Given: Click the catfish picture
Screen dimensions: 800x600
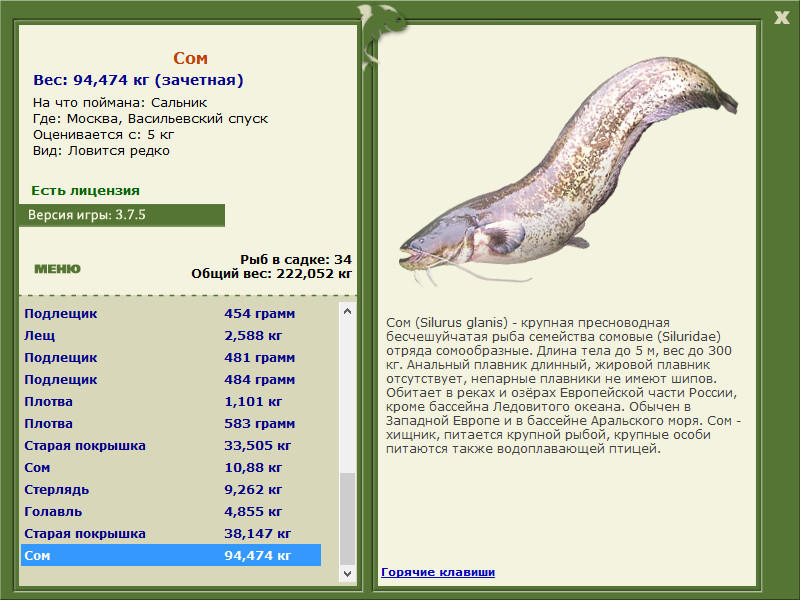Looking at the screenshot, I should 568,171.
